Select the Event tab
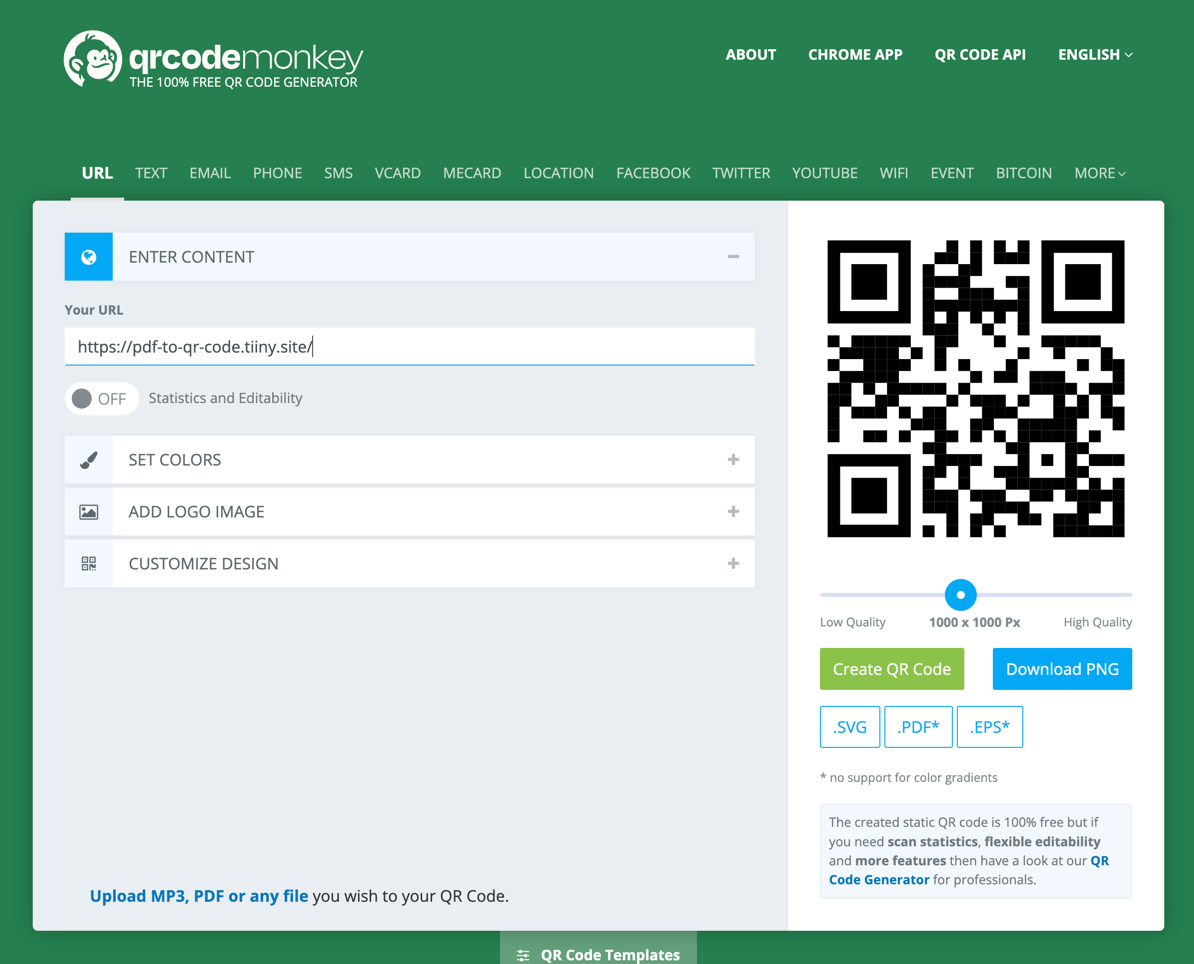Image resolution: width=1194 pixels, height=964 pixels. 952,173
